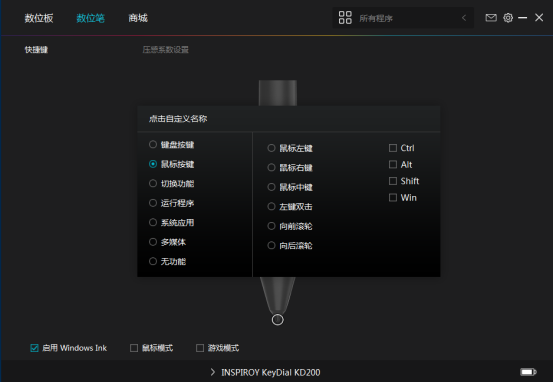Expand device list chevron beside INSPIROY
Screen dimensions: 554x382
click(212, 372)
